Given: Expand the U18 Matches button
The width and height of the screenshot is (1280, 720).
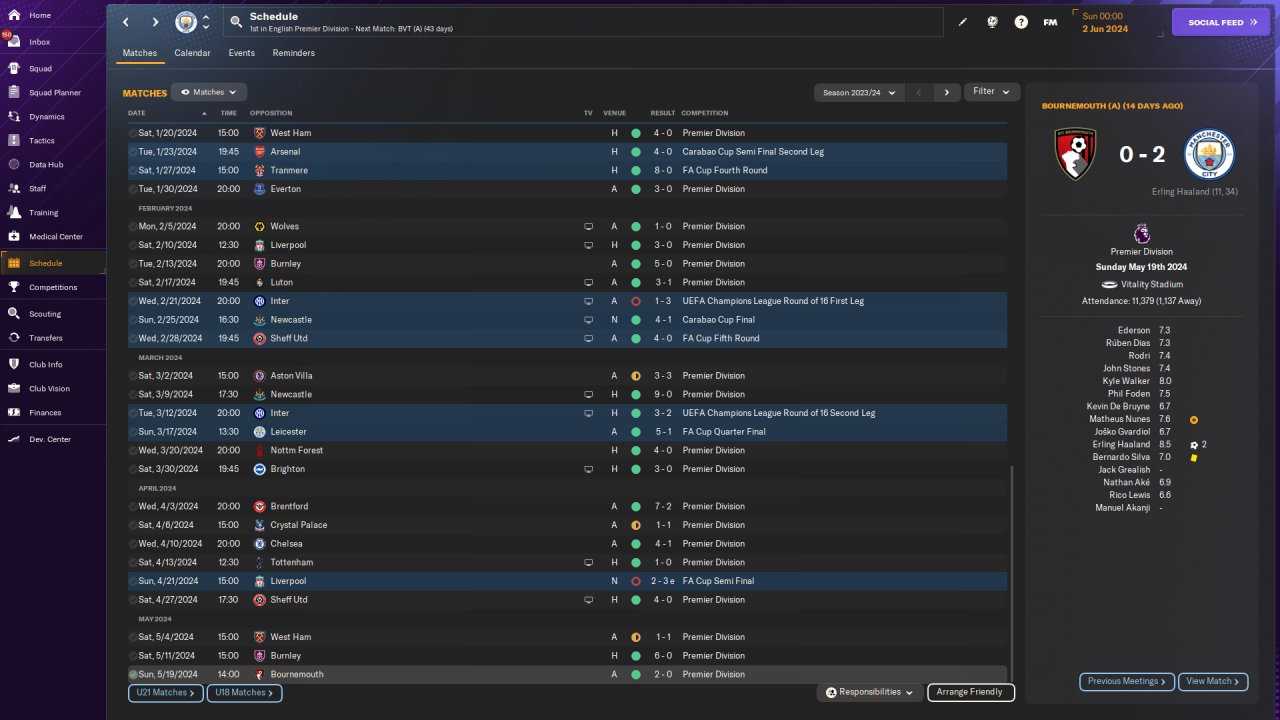Looking at the screenshot, I should 244,693.
